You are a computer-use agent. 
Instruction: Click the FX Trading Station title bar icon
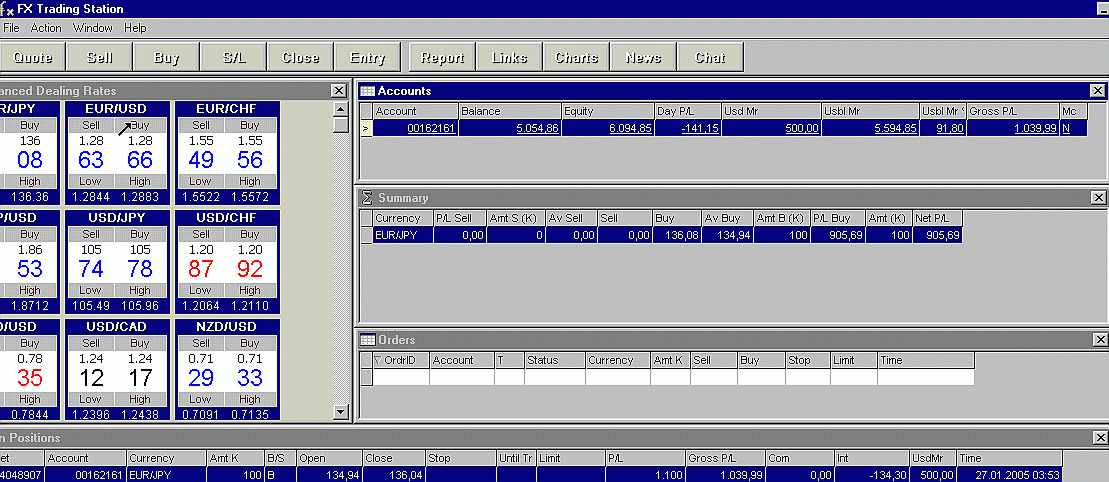(x=8, y=9)
